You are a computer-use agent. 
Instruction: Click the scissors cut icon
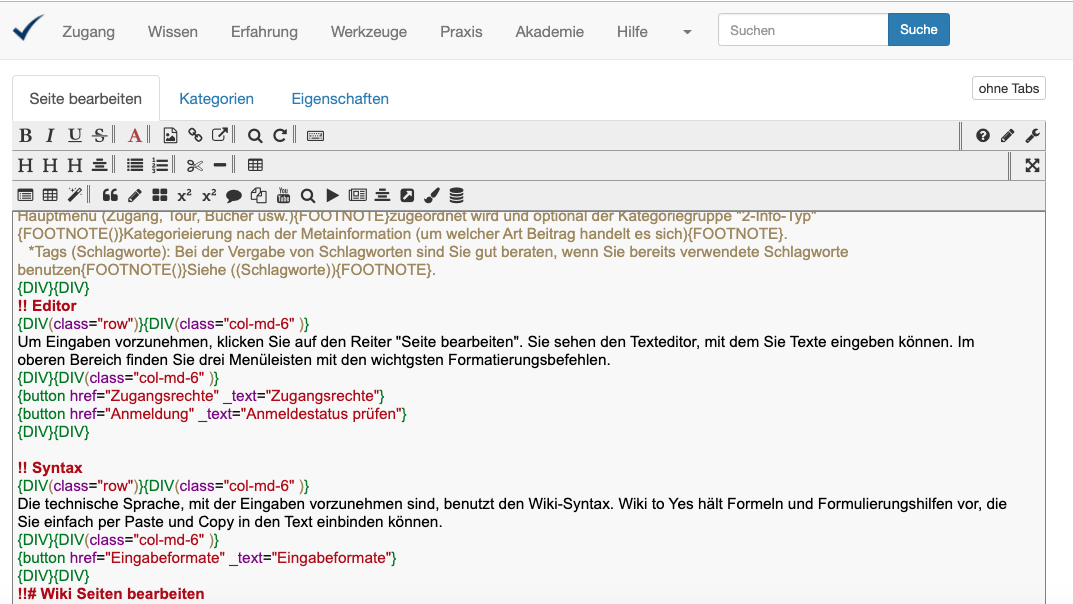tap(195, 165)
